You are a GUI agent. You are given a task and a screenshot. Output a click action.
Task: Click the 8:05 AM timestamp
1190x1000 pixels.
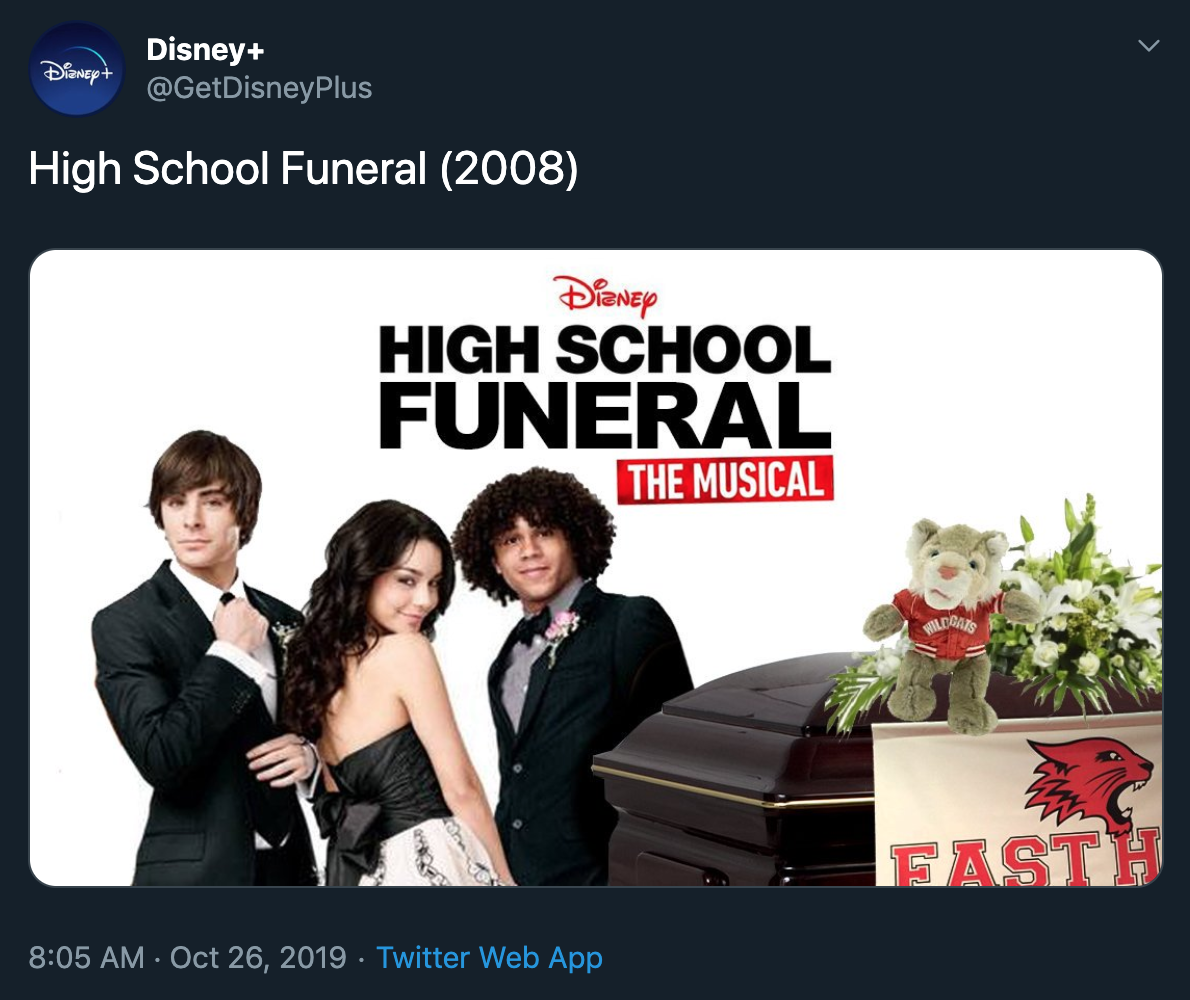tap(86, 958)
